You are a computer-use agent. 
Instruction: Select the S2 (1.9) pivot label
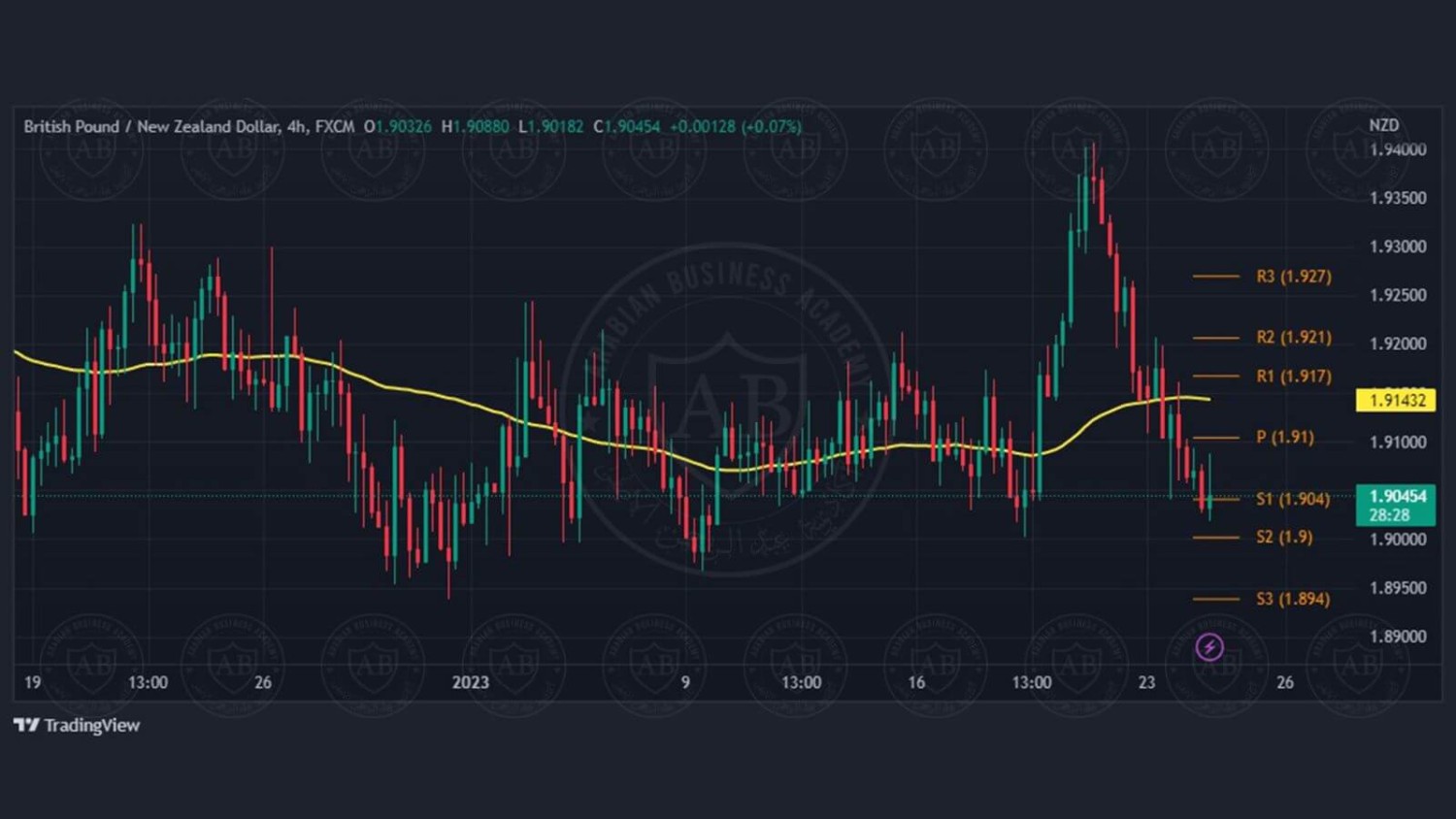[x=1283, y=537]
